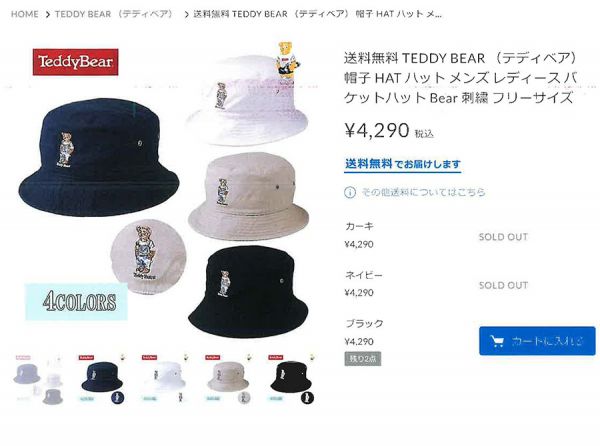This screenshot has width=600, height=446.
Task: Select the four-colors overview thumbnail
Action: point(39,379)
